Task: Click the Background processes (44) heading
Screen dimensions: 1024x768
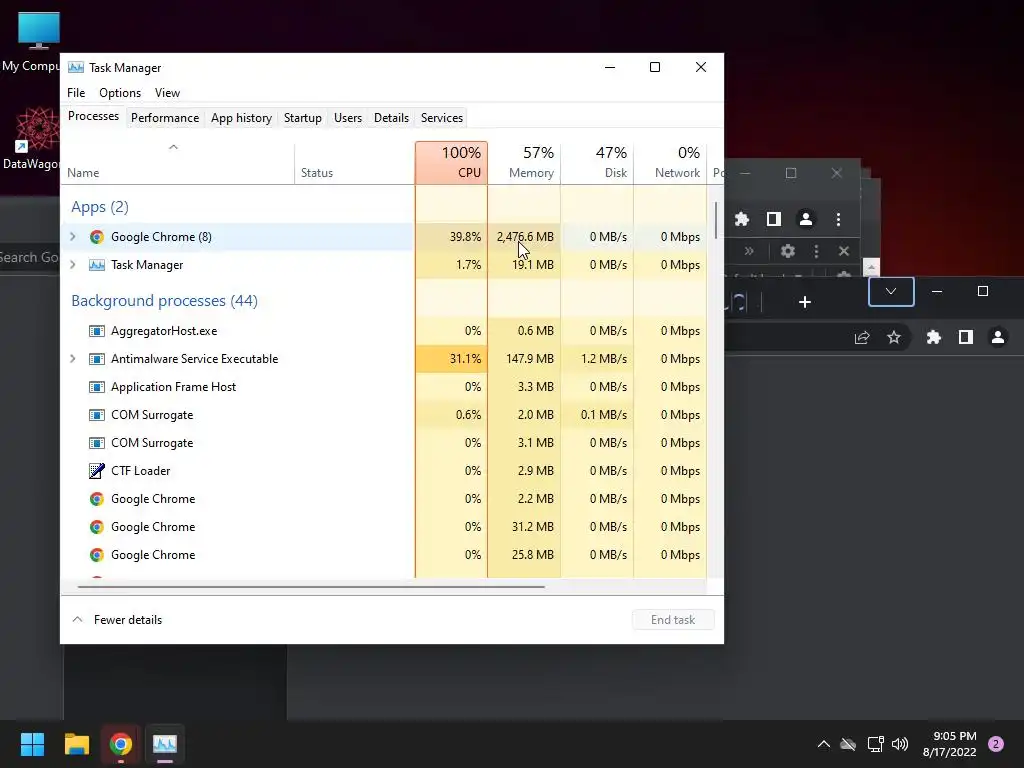Action: click(x=165, y=300)
